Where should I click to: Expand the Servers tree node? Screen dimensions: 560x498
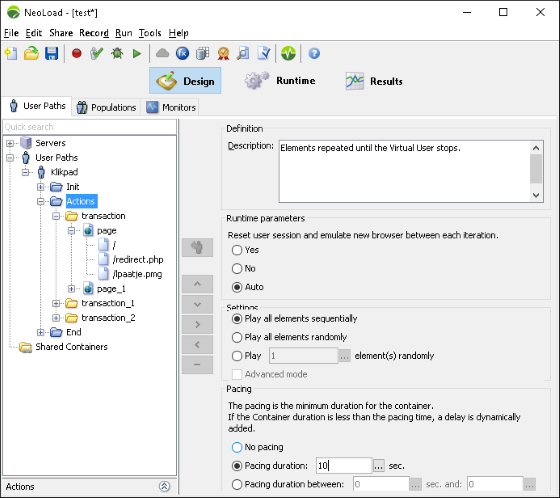point(10,143)
